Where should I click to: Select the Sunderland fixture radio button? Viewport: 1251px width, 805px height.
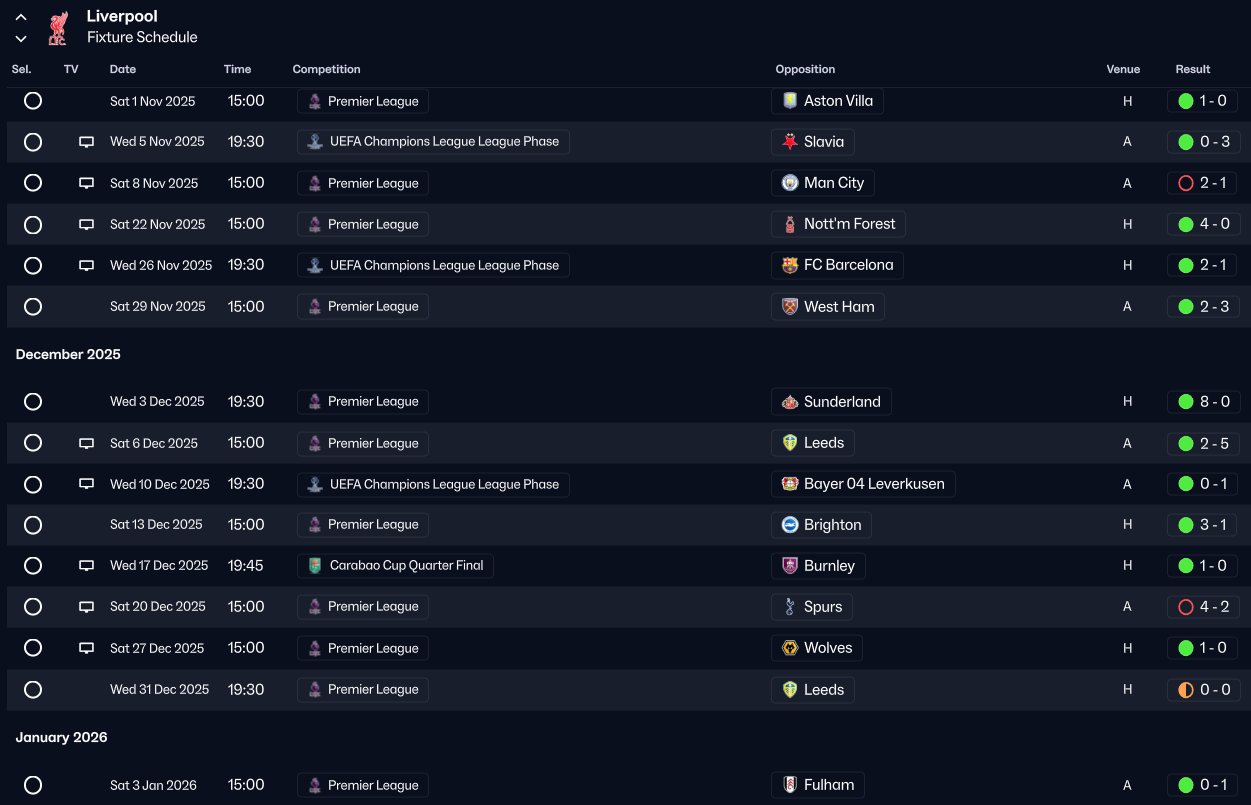33,402
